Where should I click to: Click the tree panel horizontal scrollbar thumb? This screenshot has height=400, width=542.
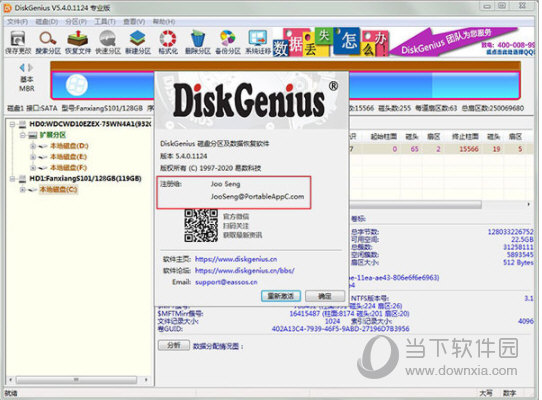pos(76,380)
